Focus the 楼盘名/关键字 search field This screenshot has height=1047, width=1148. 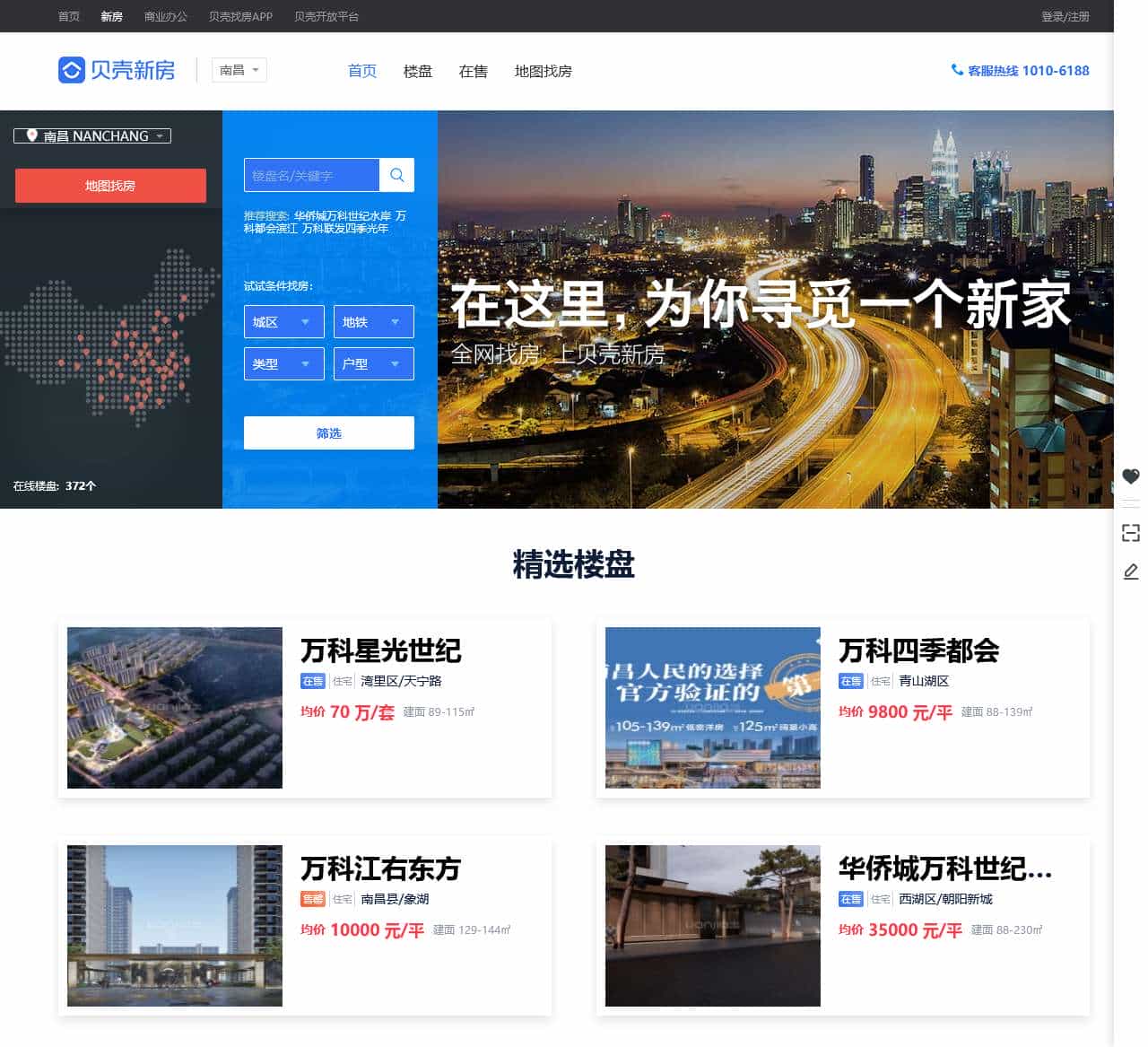pyautogui.click(x=311, y=175)
